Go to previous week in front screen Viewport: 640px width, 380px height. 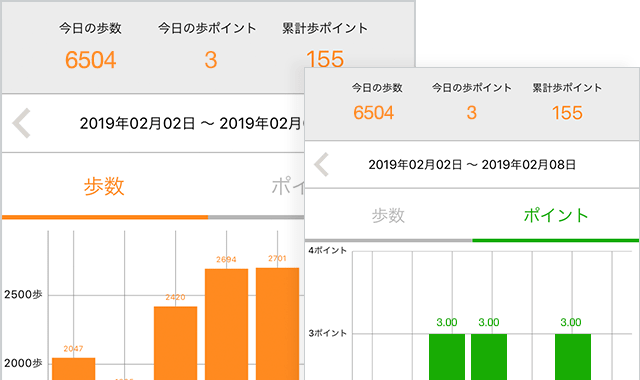coord(321,164)
